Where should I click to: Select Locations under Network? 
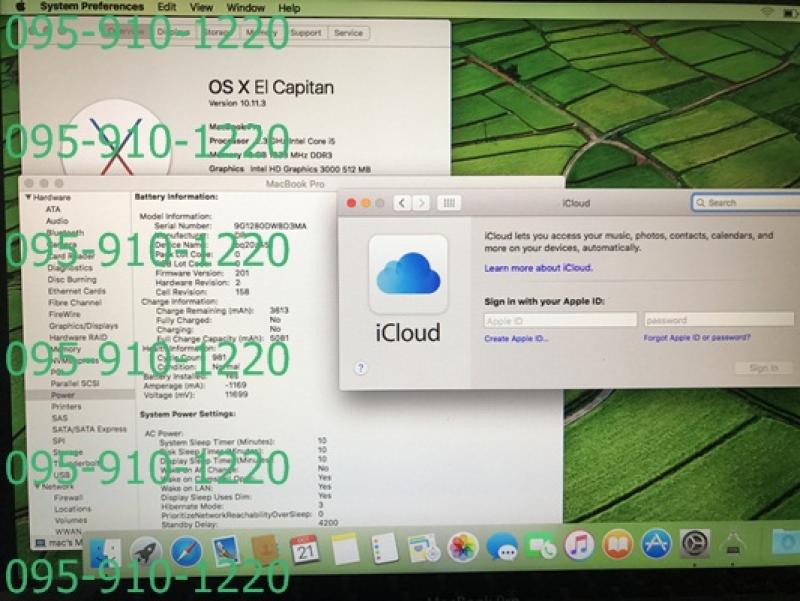click(72, 509)
